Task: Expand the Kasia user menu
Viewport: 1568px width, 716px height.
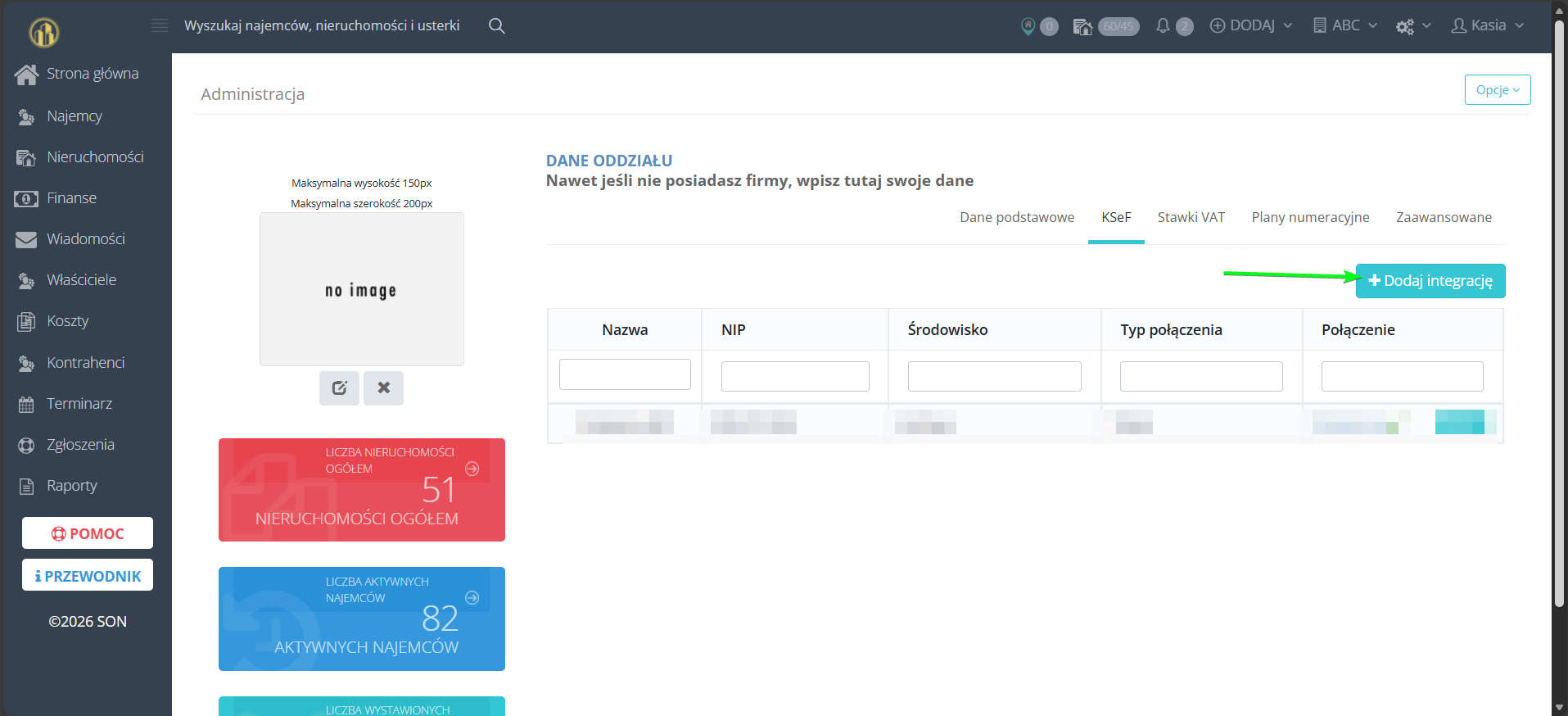Action: [x=1487, y=26]
